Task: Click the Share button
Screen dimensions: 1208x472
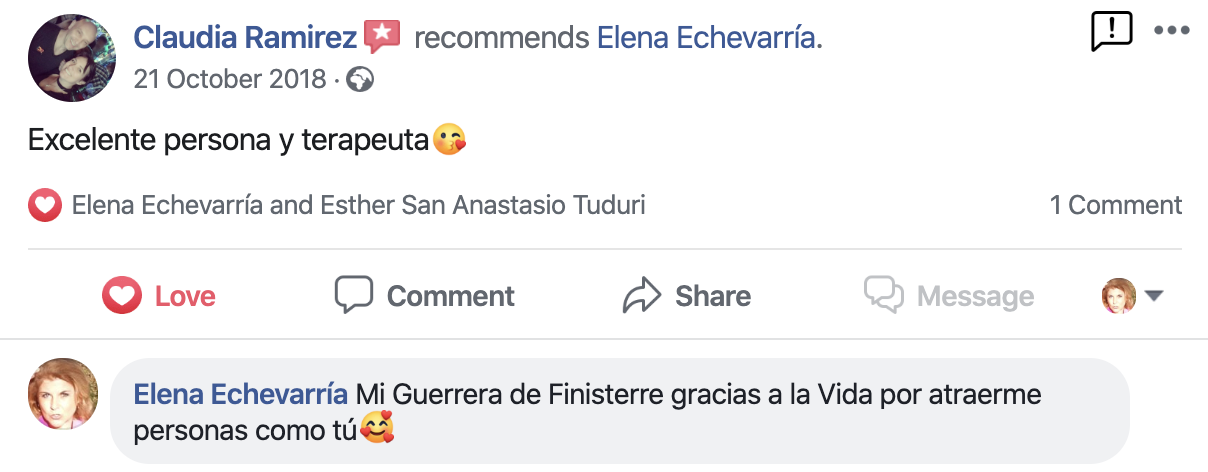Action: pos(686,296)
